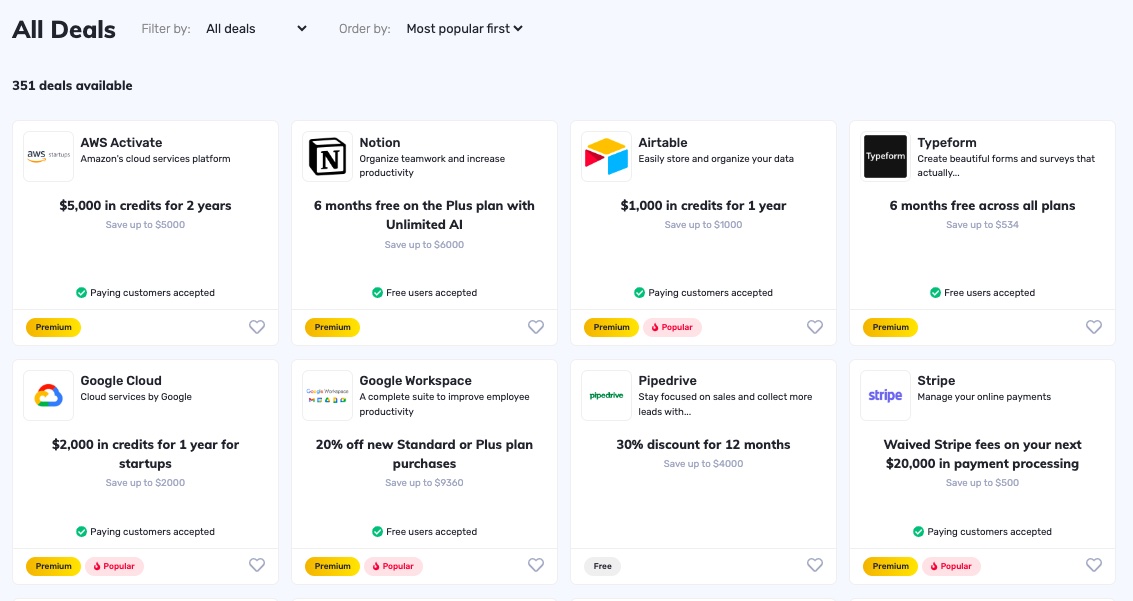The width and height of the screenshot is (1133, 601).
Task: Click the Airtable logo icon
Action: click(x=606, y=156)
